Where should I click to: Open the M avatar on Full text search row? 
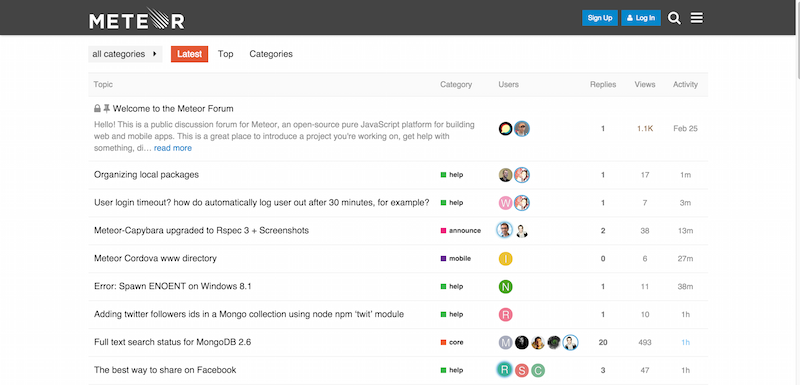505,343
